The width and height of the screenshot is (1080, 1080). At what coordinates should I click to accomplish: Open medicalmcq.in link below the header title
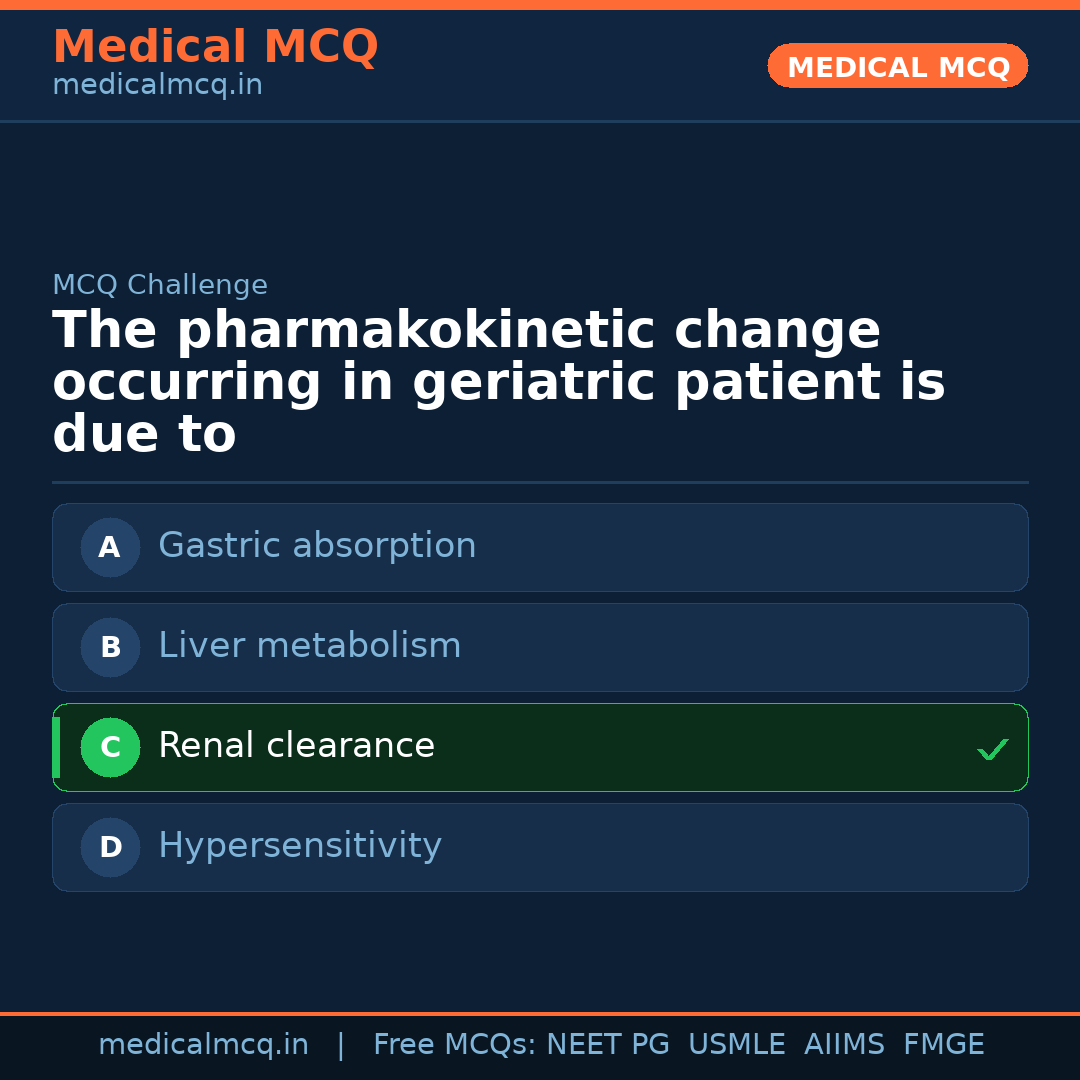[157, 86]
